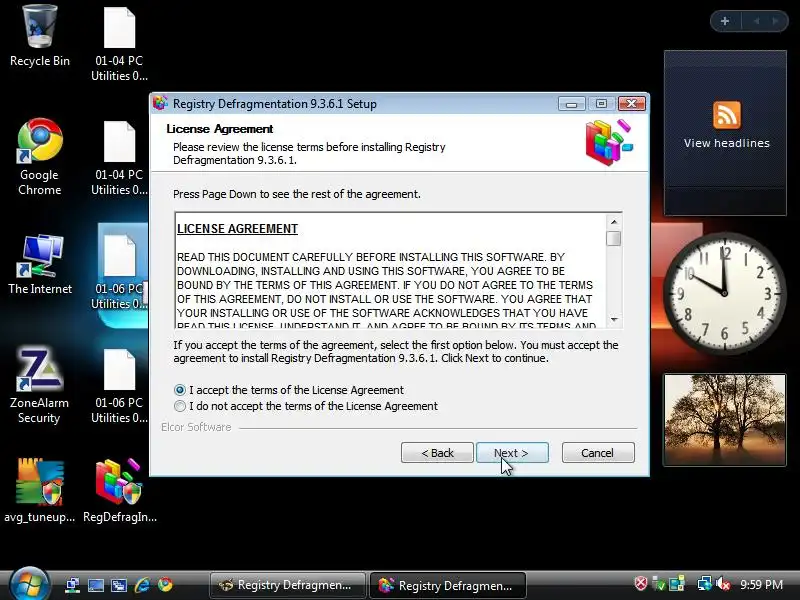Click Switch between windows quick launch icon
The image size is (800, 600).
119,585
